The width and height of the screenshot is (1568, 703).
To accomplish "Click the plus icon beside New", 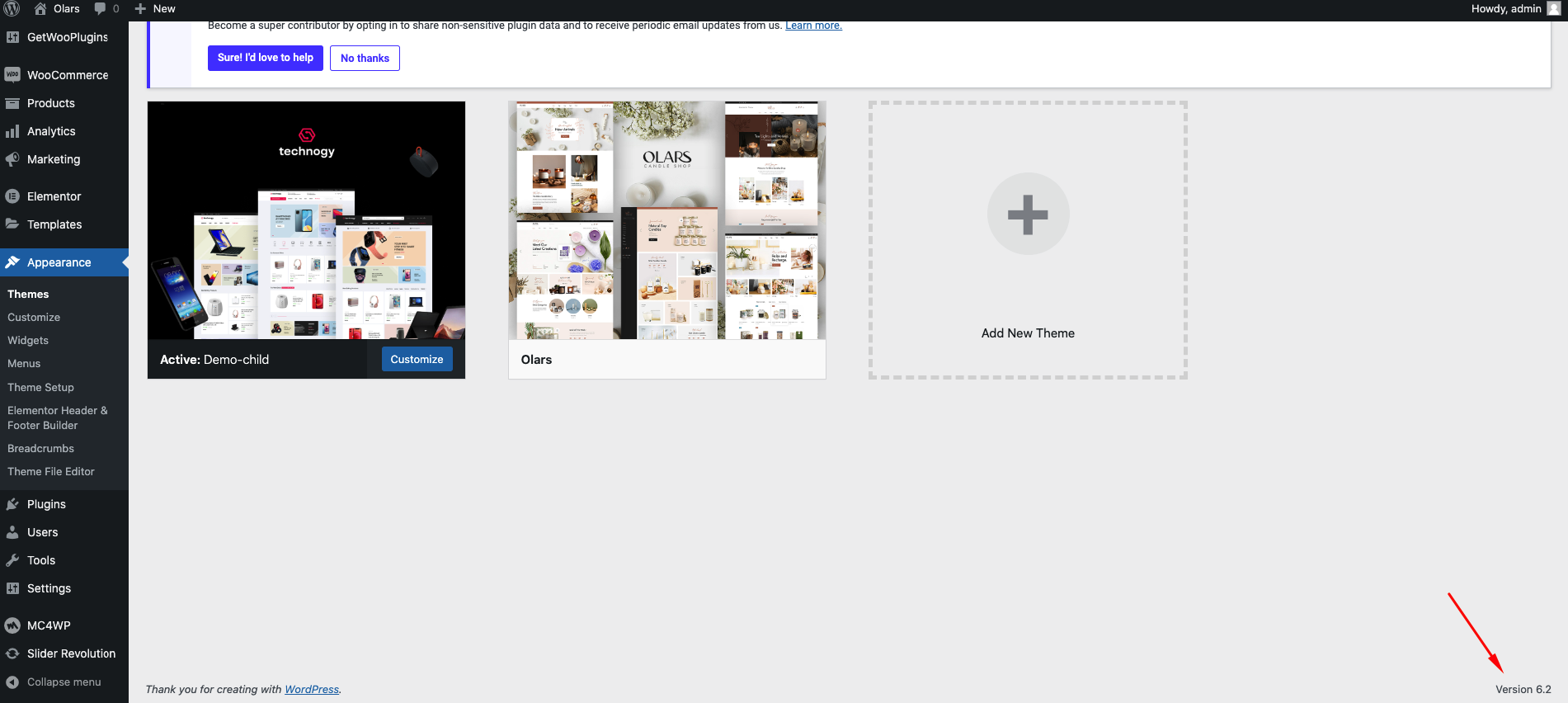I will coord(140,9).
